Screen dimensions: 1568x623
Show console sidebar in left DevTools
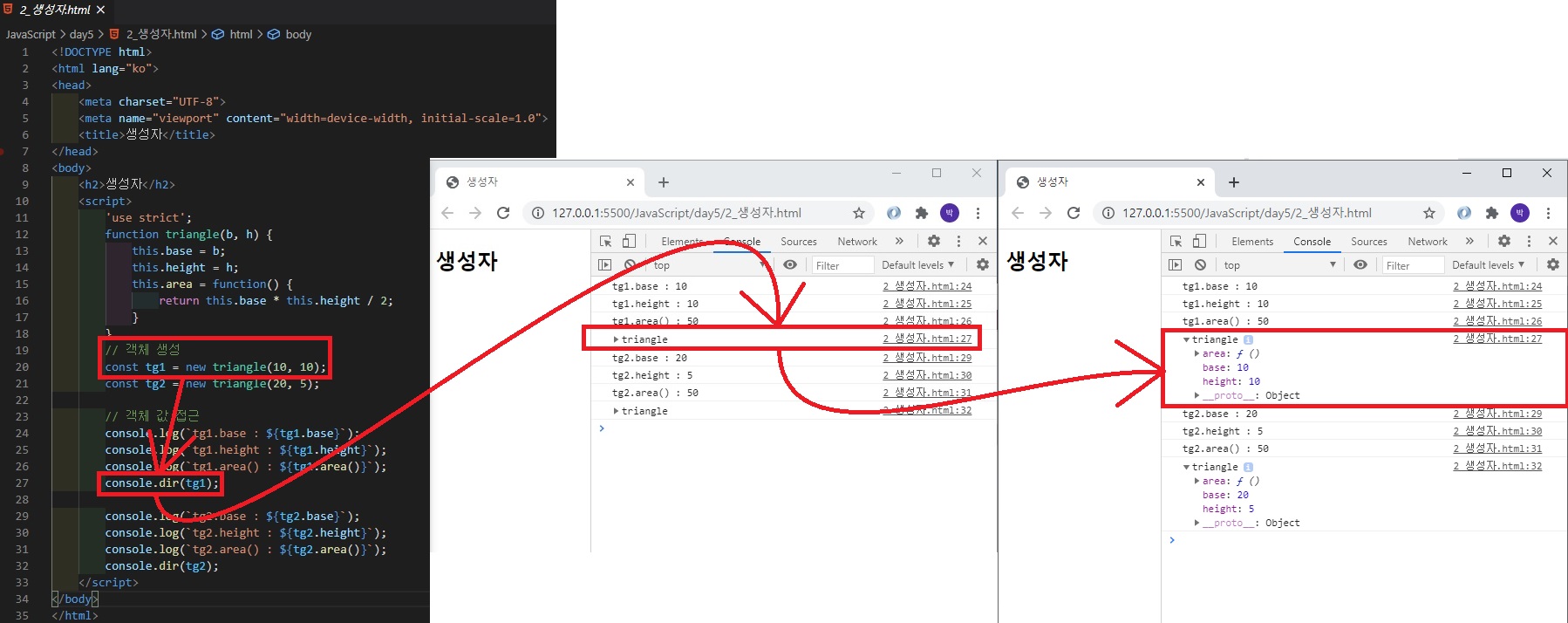tap(605, 264)
